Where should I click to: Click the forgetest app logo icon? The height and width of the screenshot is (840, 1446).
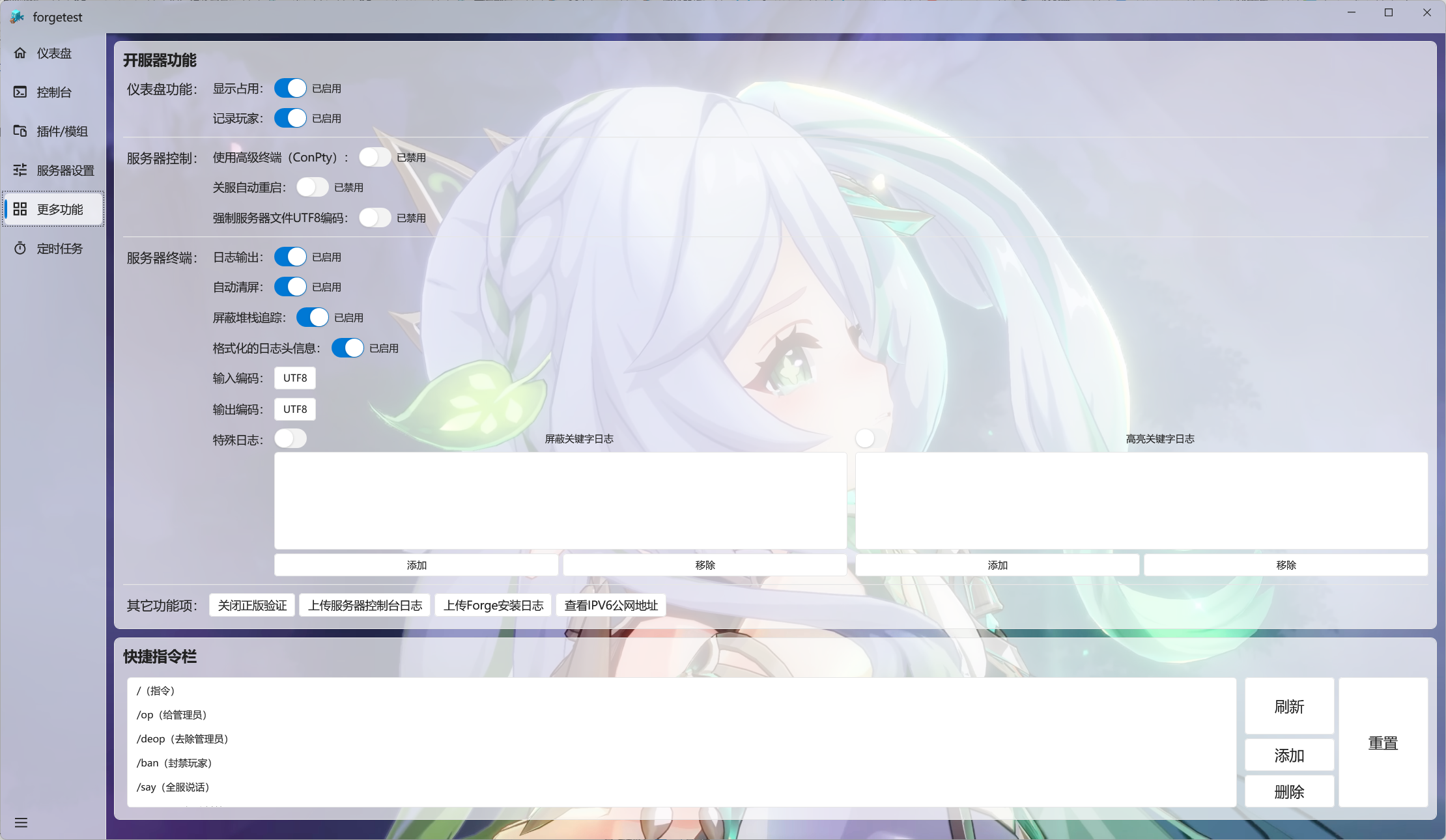(x=17, y=17)
